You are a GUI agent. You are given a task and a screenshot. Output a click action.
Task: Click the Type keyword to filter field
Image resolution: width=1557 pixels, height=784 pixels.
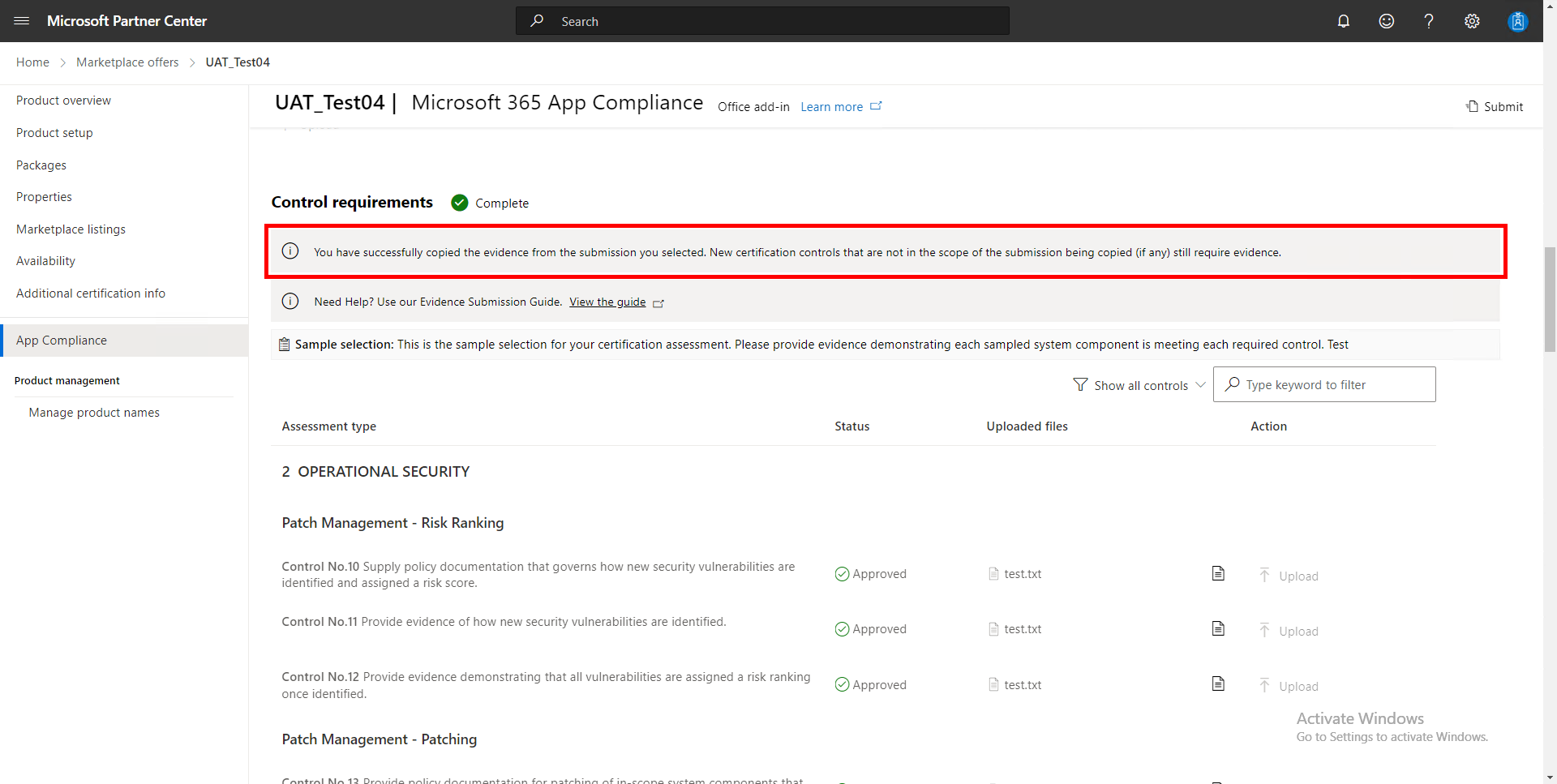pyautogui.click(x=1324, y=384)
